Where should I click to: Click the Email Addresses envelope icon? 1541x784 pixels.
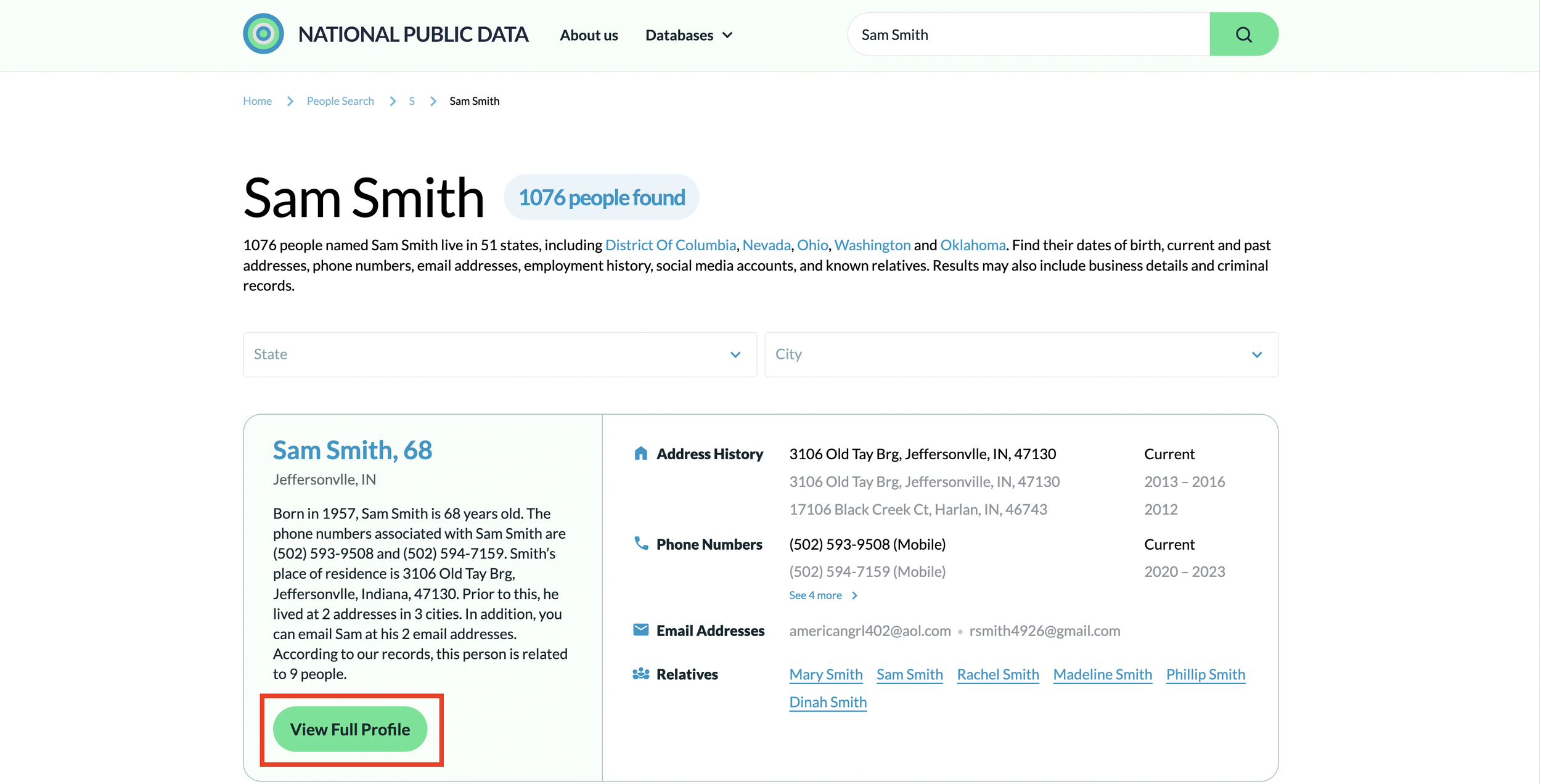point(640,630)
